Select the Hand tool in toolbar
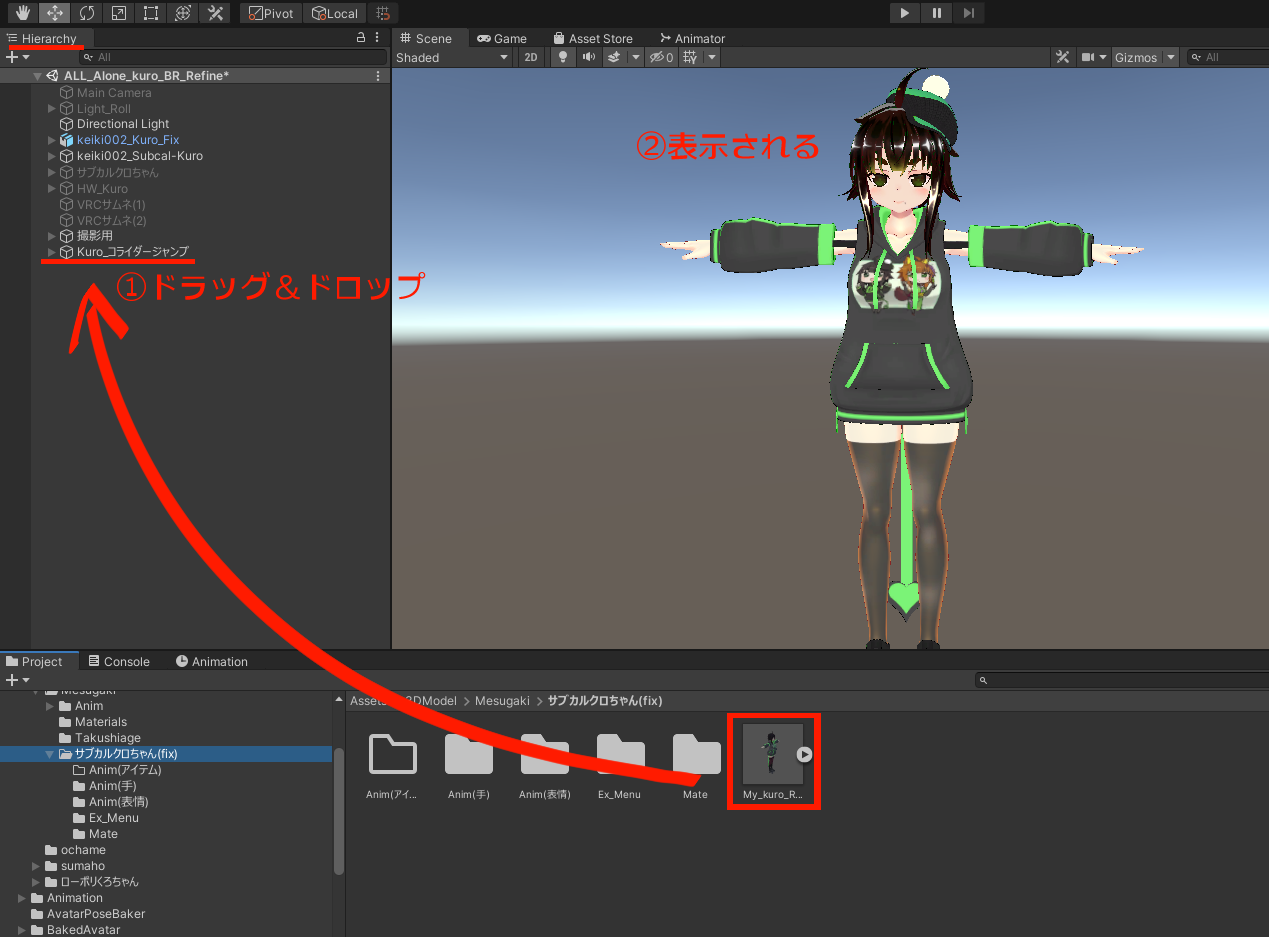Viewport: 1269px width, 937px height. pos(23,13)
